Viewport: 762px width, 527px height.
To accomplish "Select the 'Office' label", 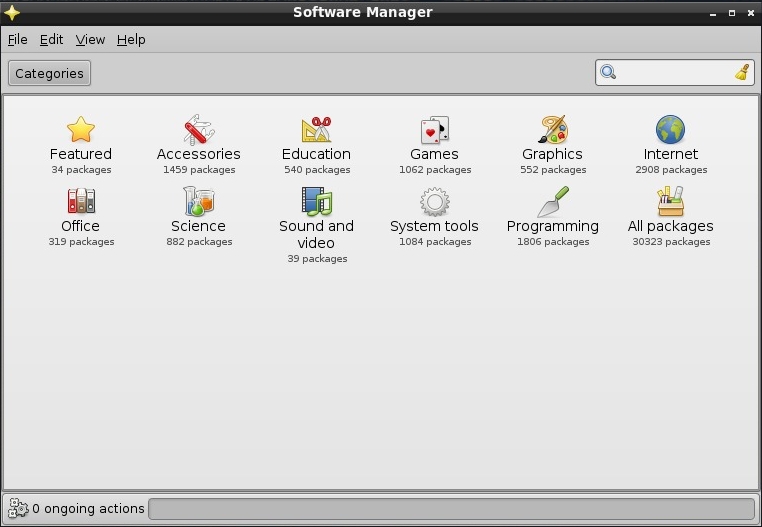I will pos(81,226).
